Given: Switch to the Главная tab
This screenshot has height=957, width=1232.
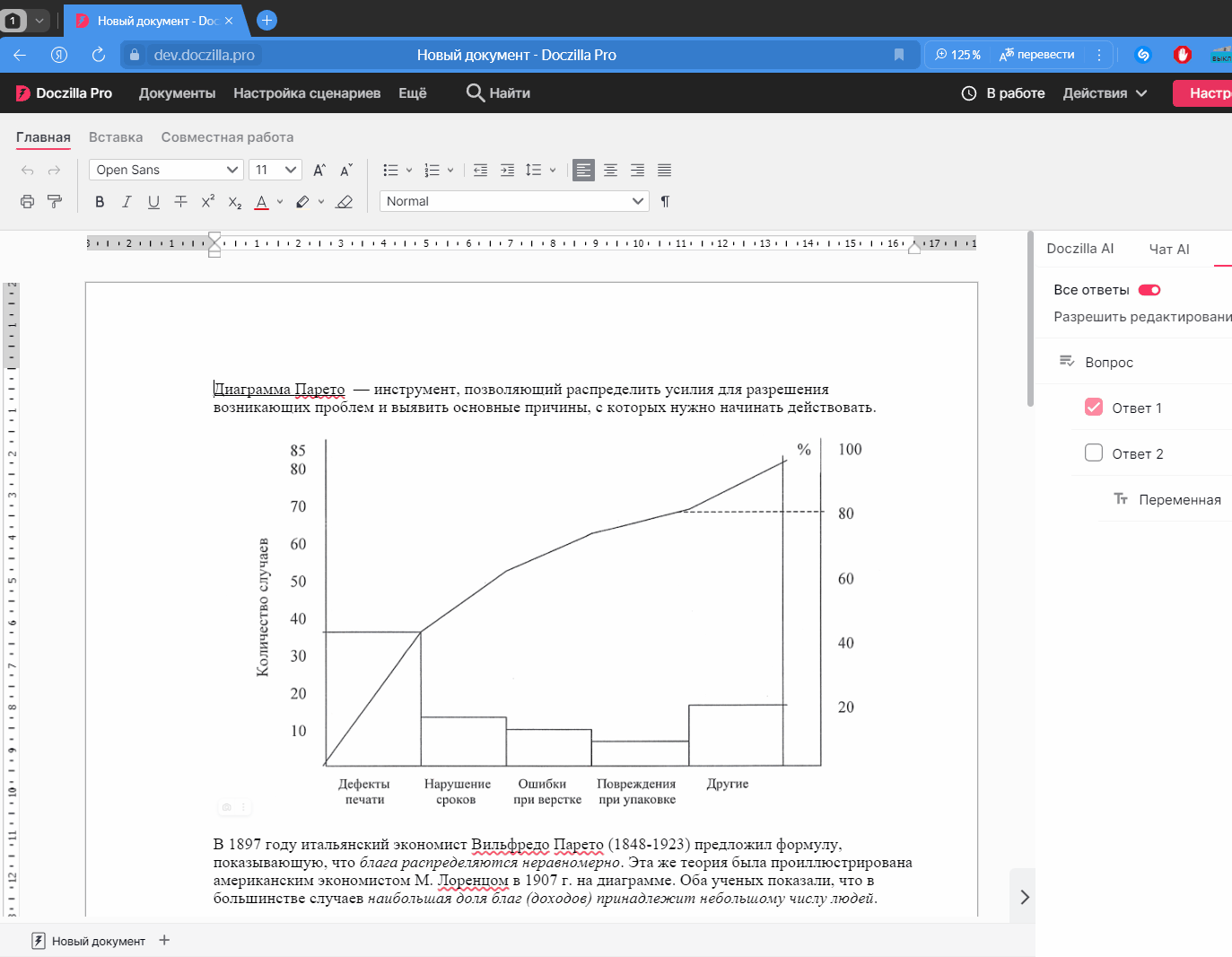Looking at the screenshot, I should point(43,137).
